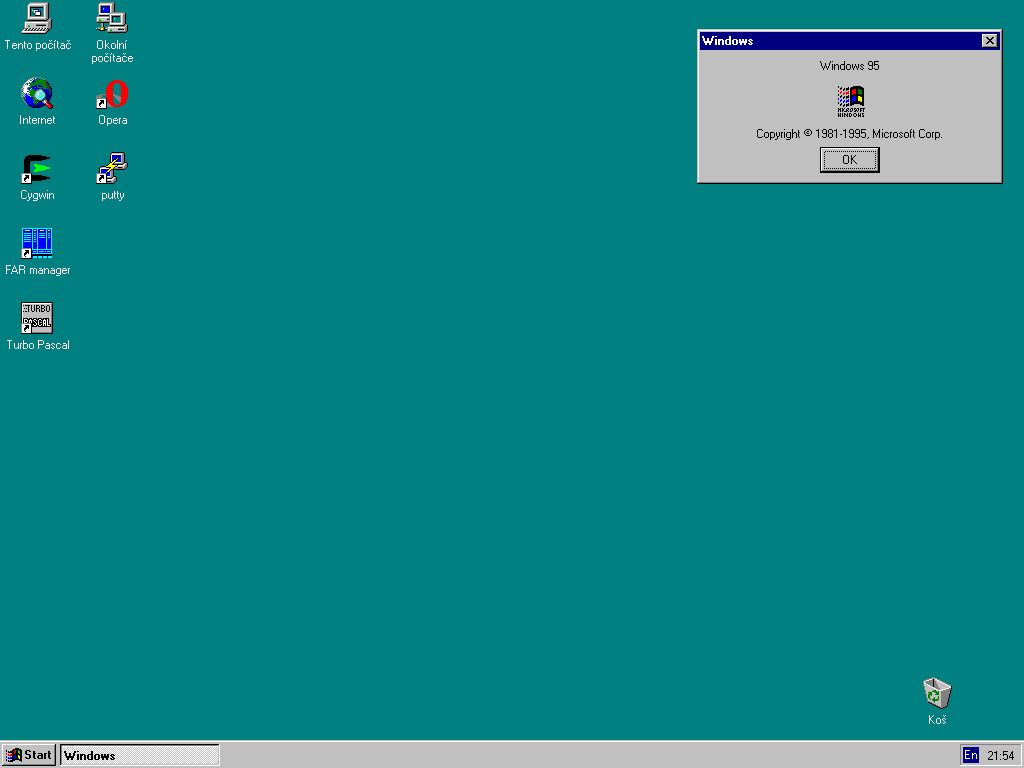
Task: Open the Start menu
Action: [29, 755]
